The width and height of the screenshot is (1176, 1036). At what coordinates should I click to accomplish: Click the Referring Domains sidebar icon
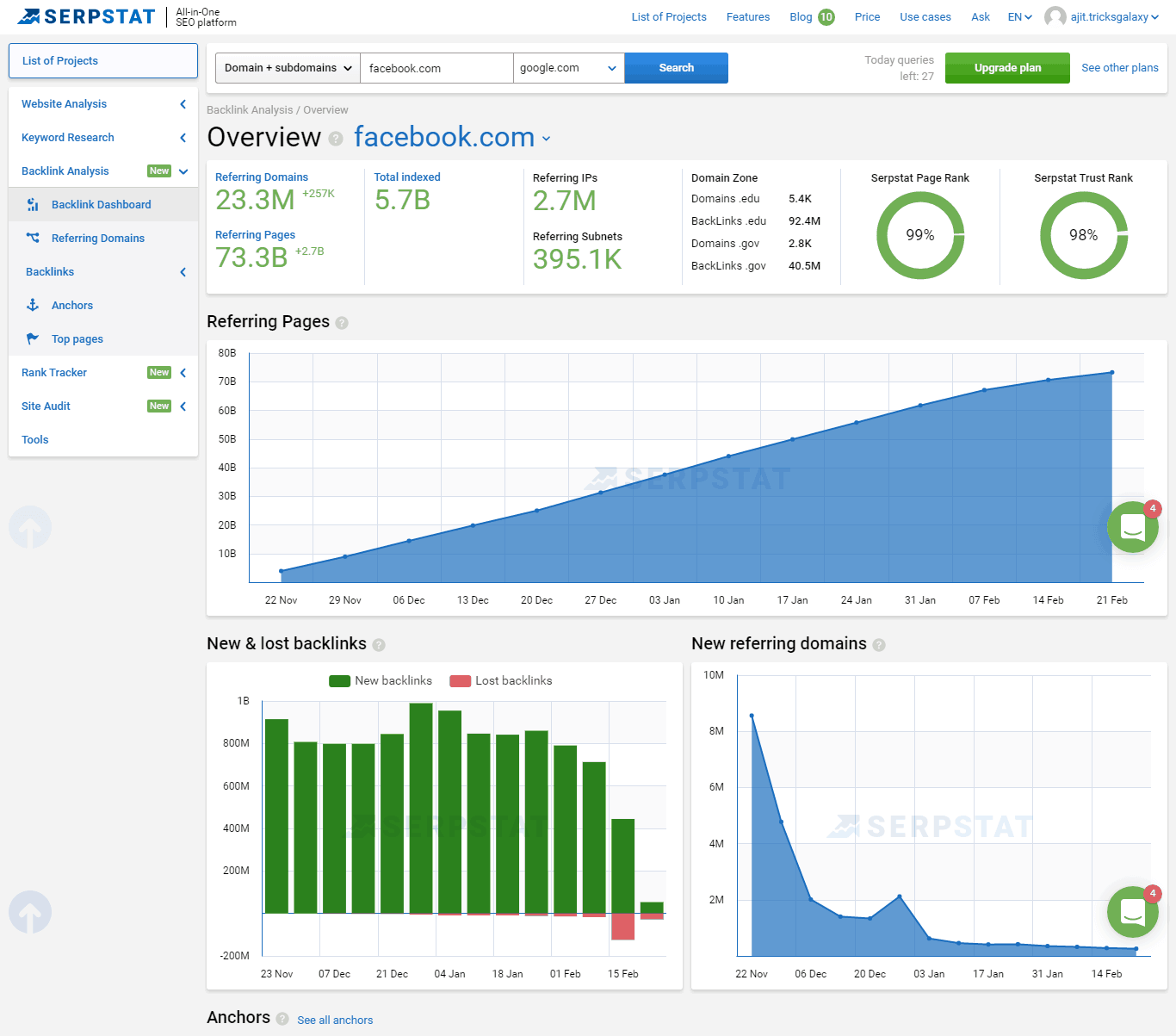[33, 239]
